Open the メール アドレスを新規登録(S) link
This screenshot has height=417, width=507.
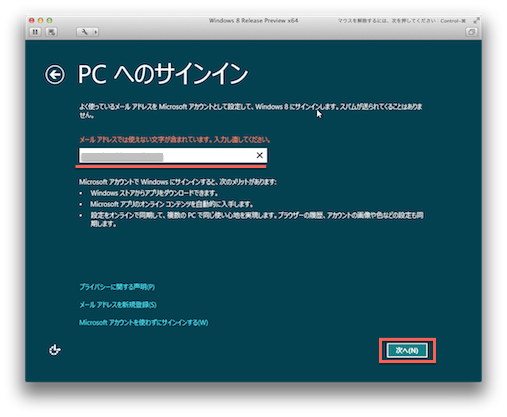(118, 305)
